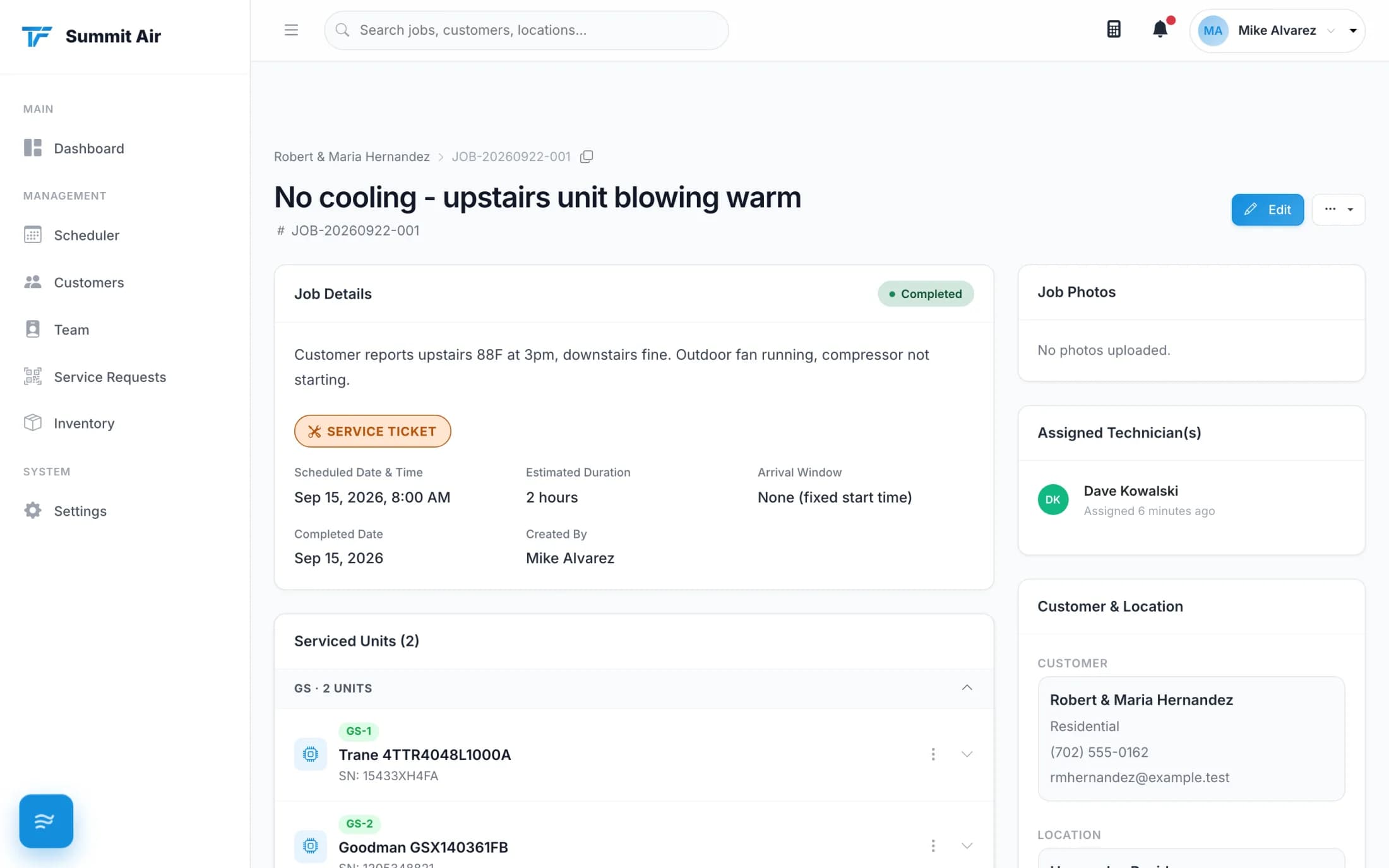This screenshot has height=868, width=1389.
Task: Click the Goodman unit chip icon
Action: (x=311, y=846)
